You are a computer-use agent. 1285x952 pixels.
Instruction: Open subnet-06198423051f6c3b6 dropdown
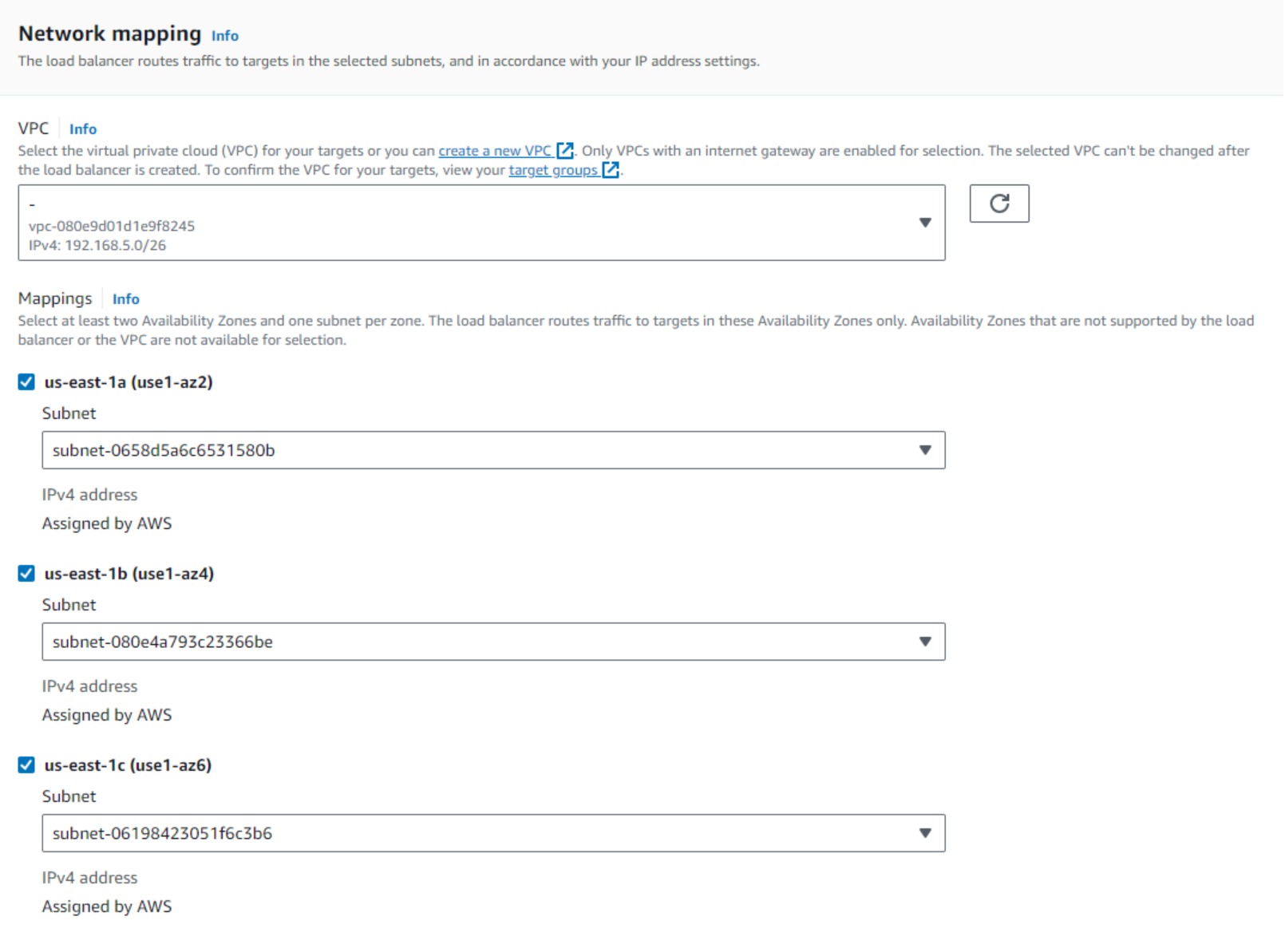pos(480,833)
